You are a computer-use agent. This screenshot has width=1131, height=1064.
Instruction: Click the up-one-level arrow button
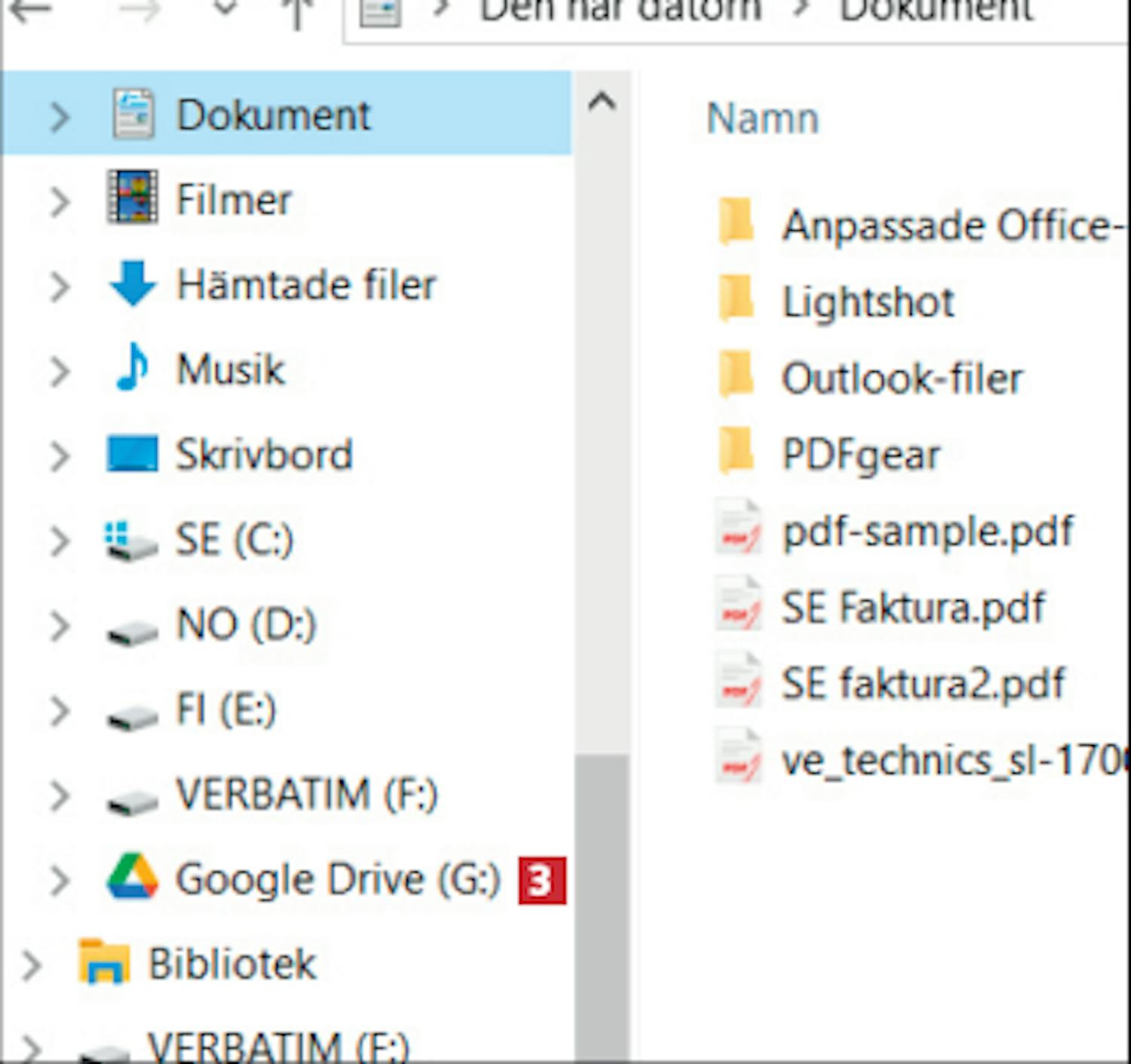[297, 11]
